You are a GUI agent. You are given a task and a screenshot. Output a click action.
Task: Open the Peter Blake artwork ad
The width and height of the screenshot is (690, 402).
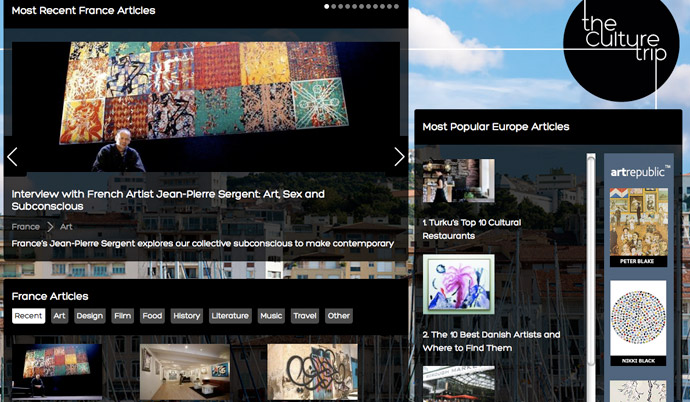pos(639,224)
